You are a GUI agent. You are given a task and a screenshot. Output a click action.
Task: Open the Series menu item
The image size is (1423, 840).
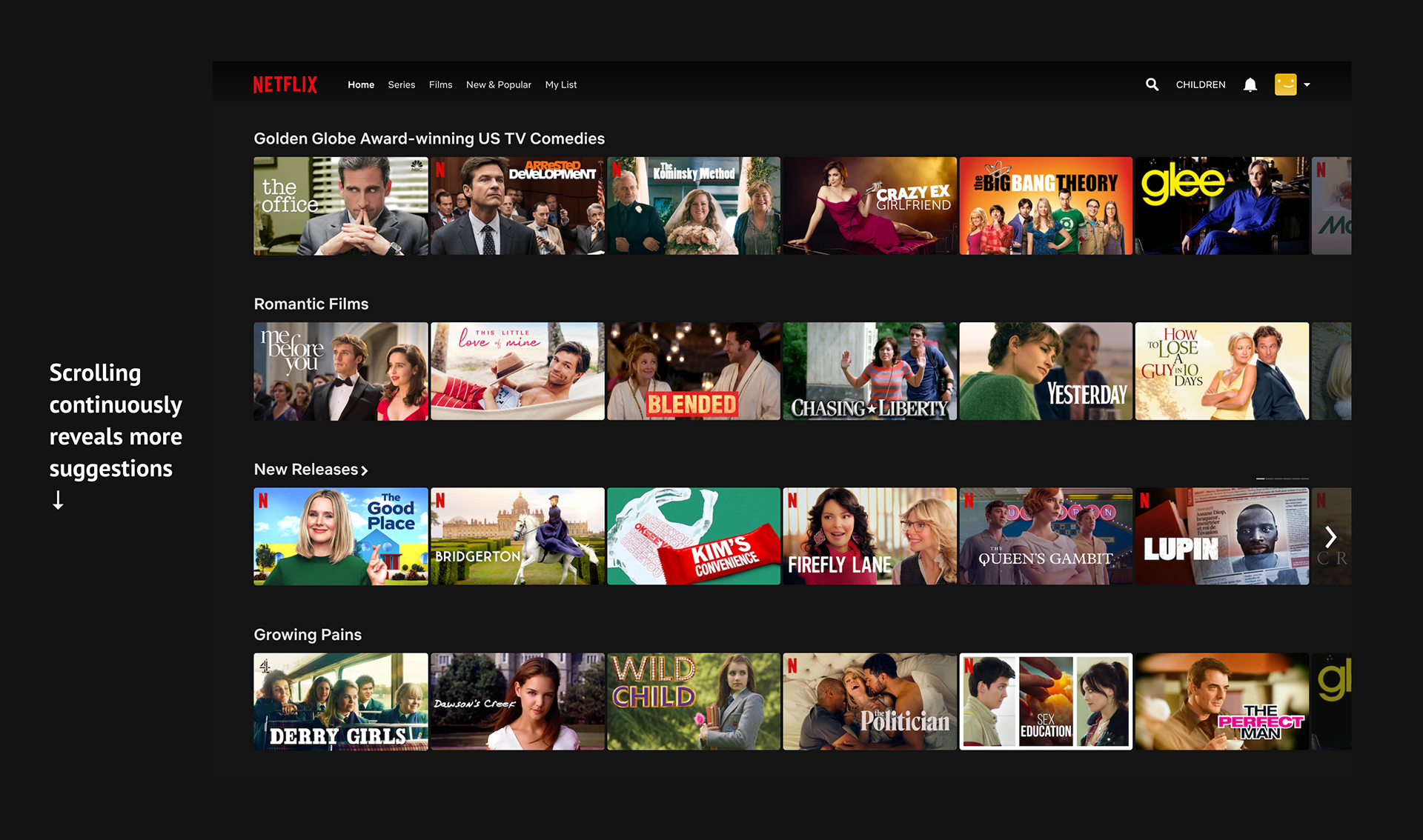tap(402, 84)
